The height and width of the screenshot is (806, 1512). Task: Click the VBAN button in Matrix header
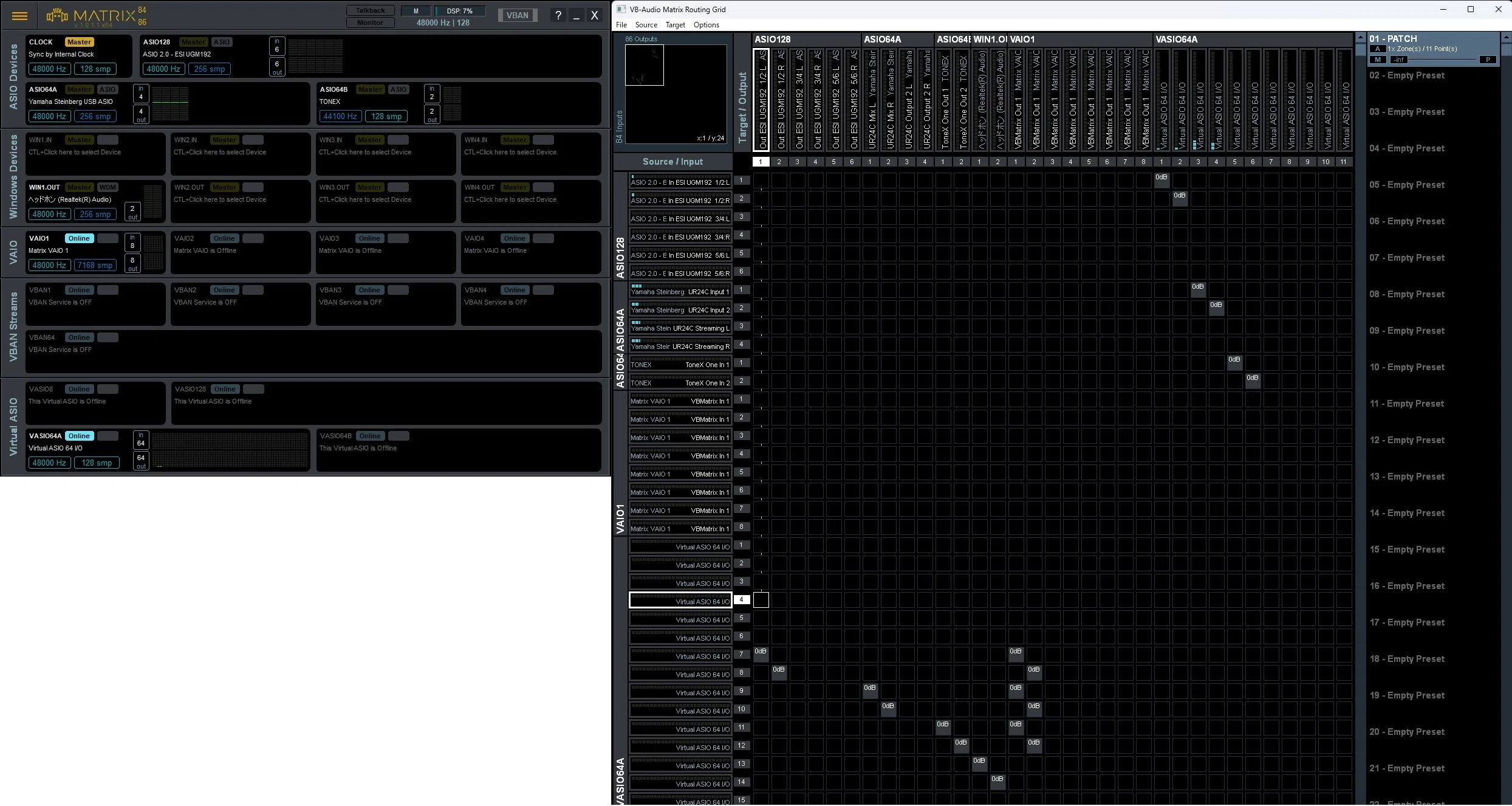pos(518,16)
